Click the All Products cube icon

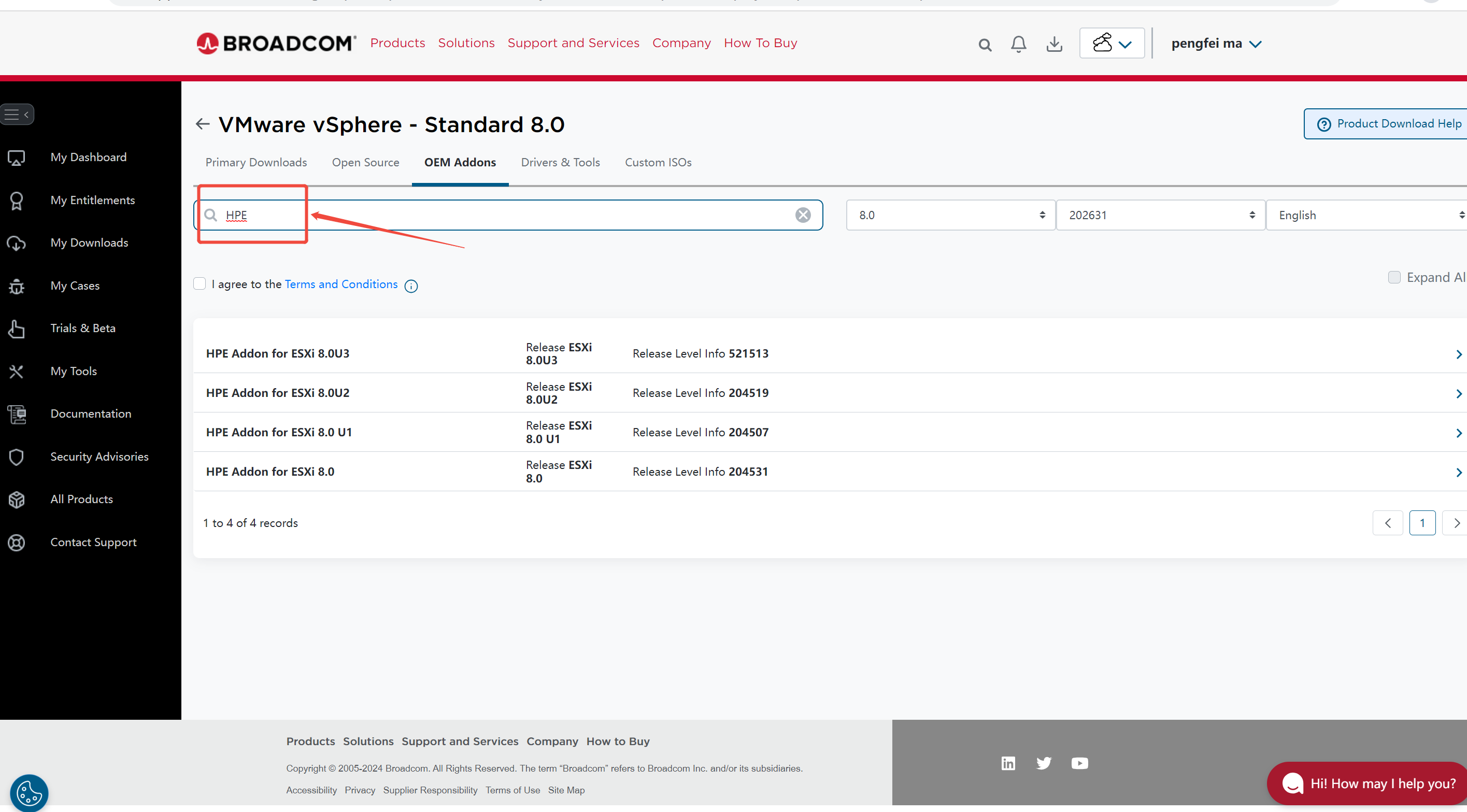point(16,500)
